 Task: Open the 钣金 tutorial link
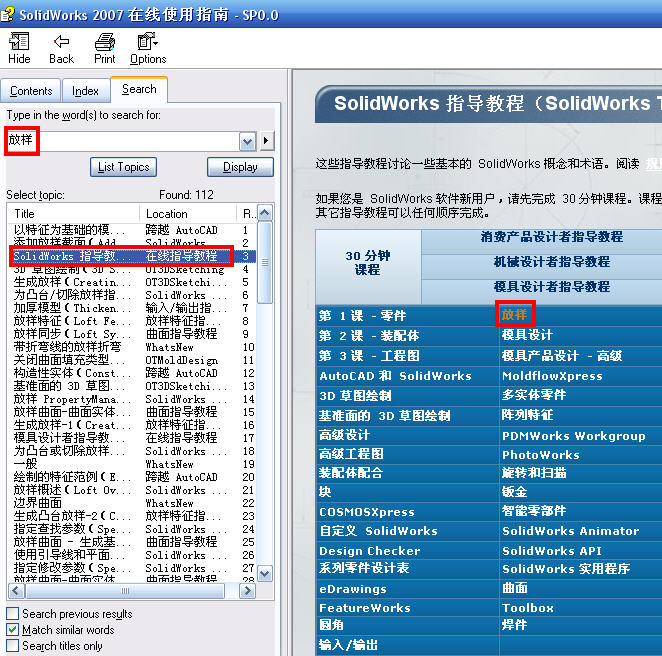pyautogui.click(x=514, y=492)
